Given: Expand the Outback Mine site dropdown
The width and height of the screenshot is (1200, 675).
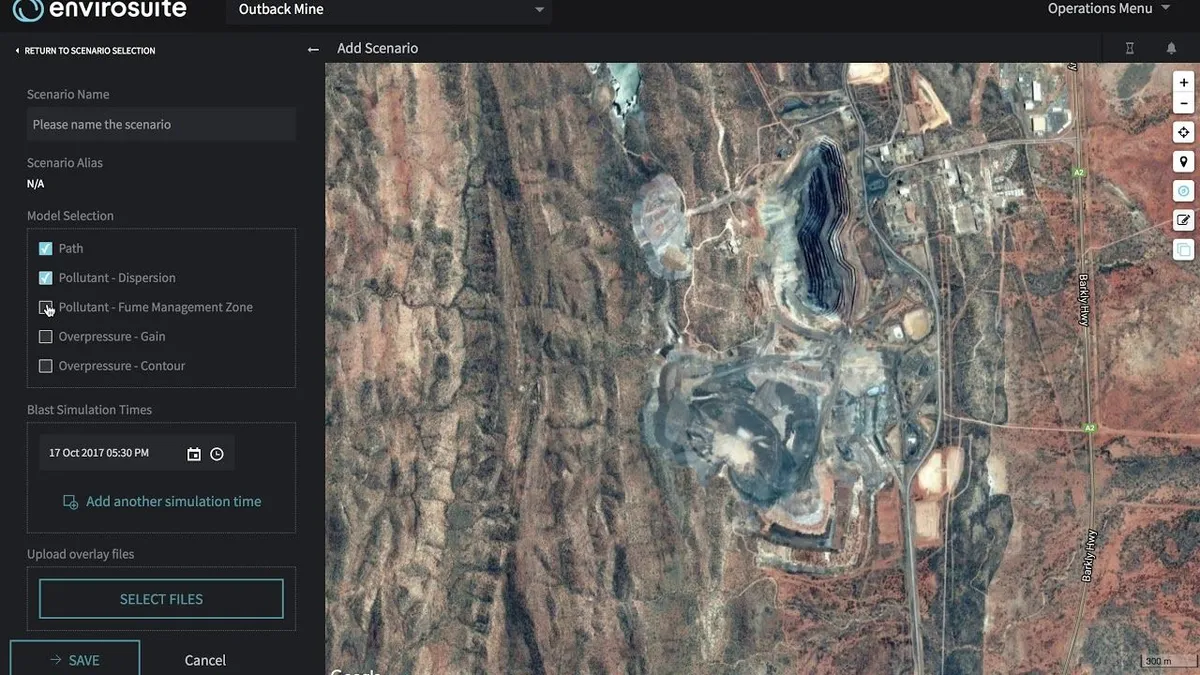Looking at the screenshot, I should pyautogui.click(x=390, y=10).
